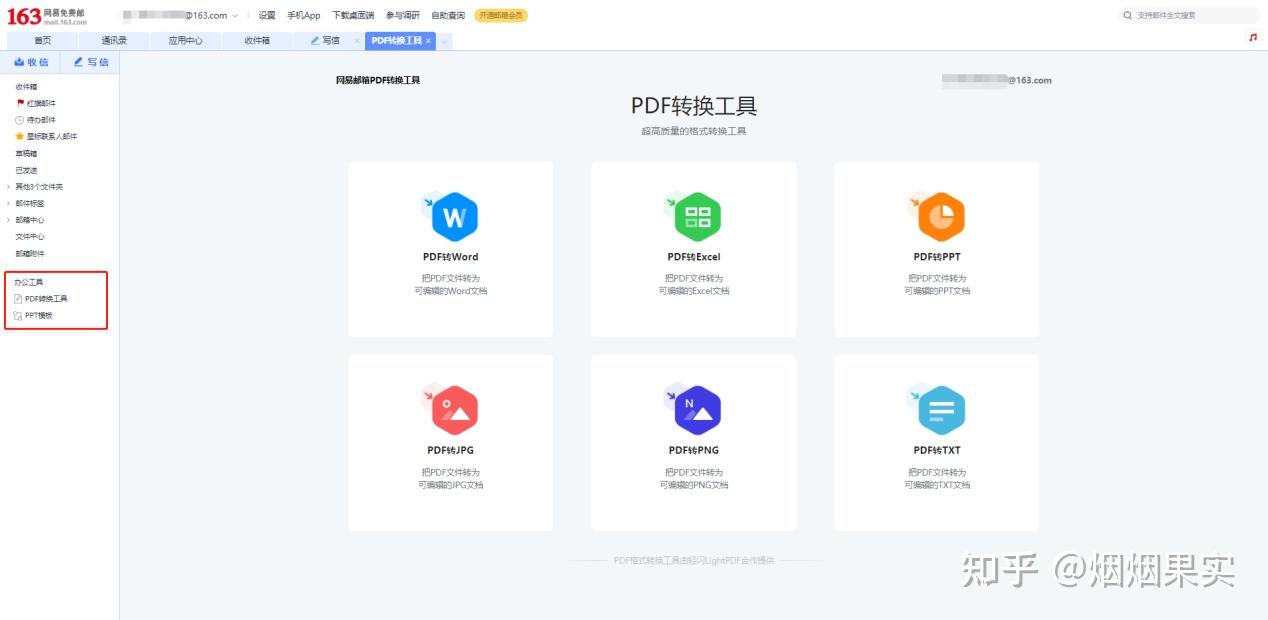This screenshot has width=1268, height=620.
Task: Expand 邮箱中心 section
Action: 9,220
